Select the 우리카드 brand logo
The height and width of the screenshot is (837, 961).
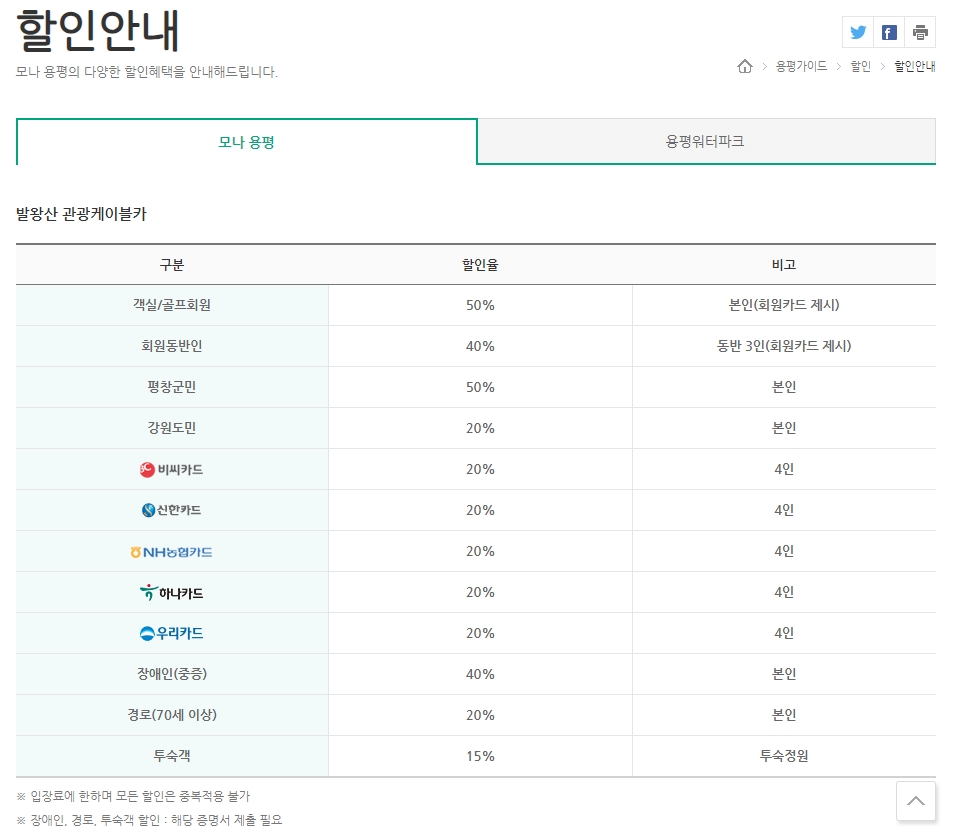tap(171, 633)
